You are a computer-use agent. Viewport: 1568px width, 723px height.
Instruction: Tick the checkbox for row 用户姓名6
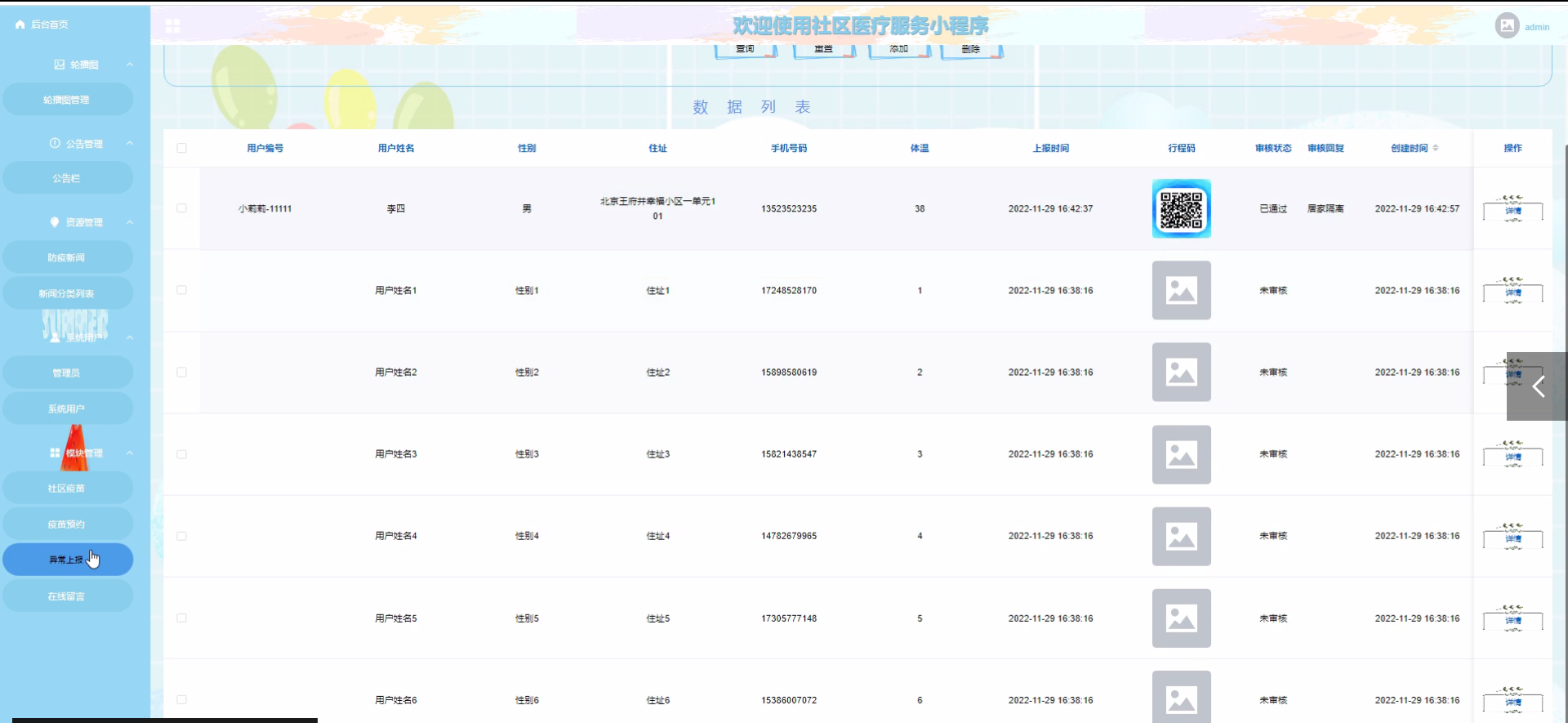point(181,700)
